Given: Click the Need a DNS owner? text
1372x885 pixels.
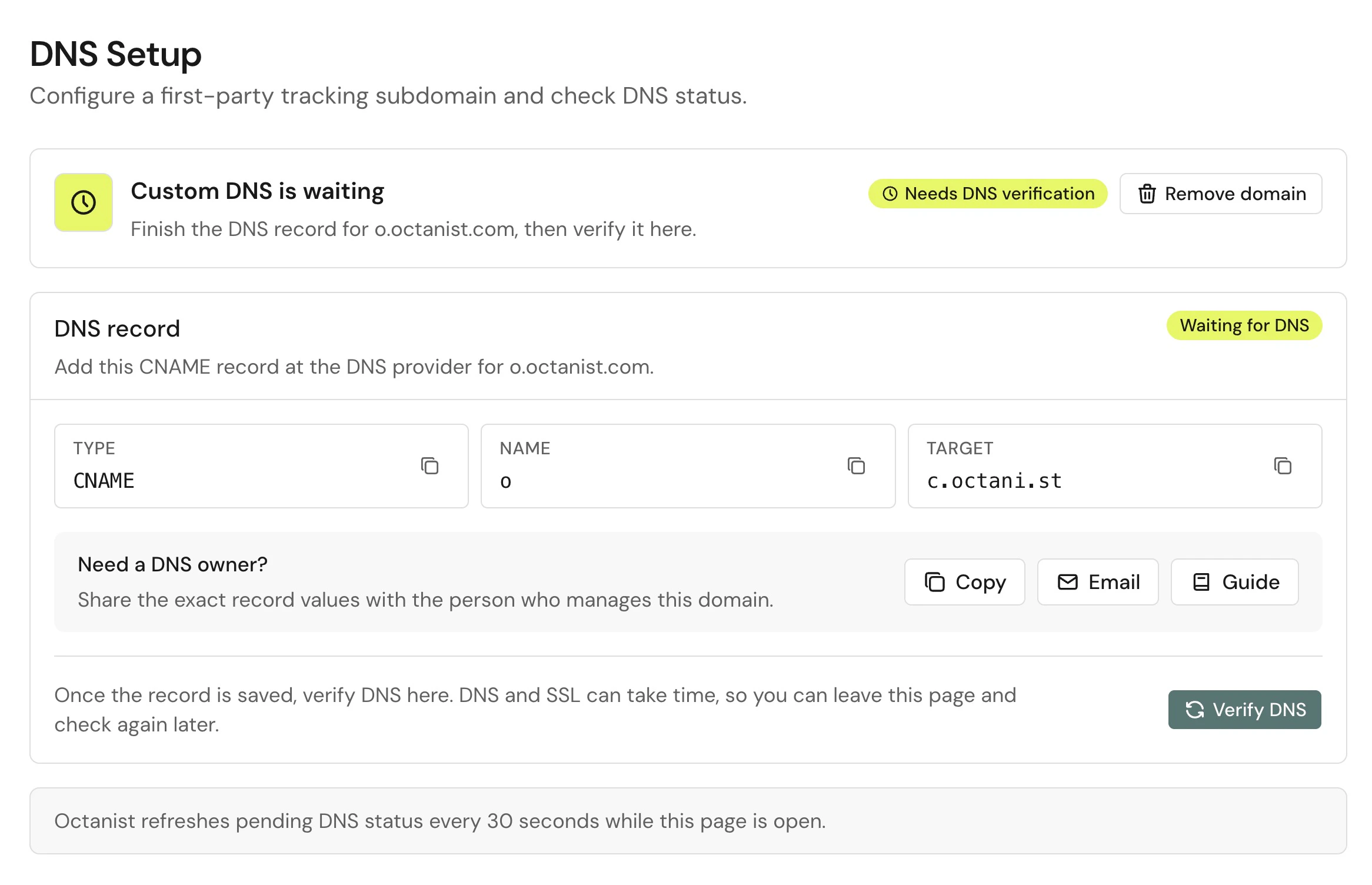Looking at the screenshot, I should click(x=172, y=564).
